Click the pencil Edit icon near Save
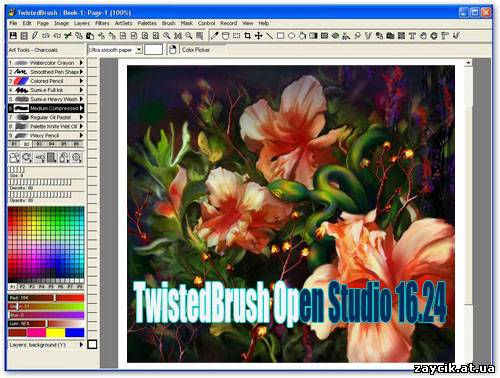The width and height of the screenshot is (500, 378). click(35, 35)
